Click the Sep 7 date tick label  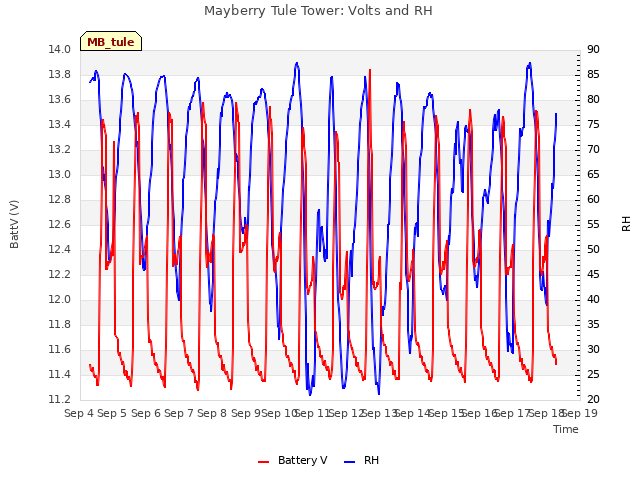(179, 413)
